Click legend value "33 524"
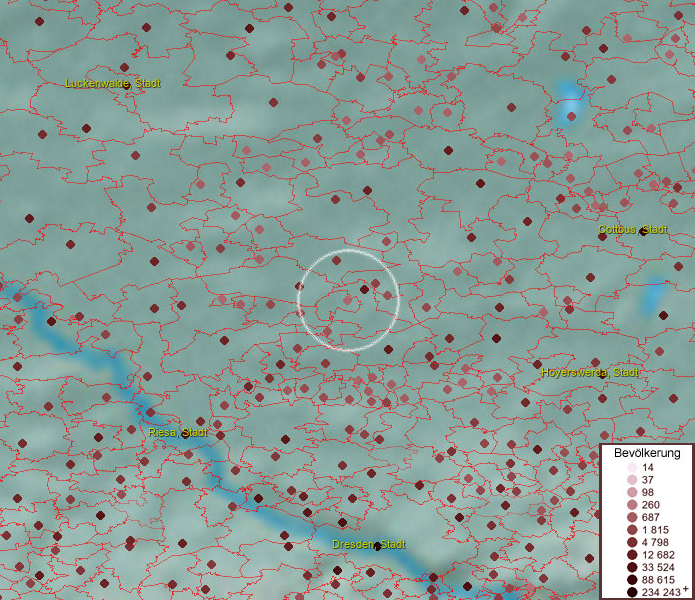 click(658, 567)
